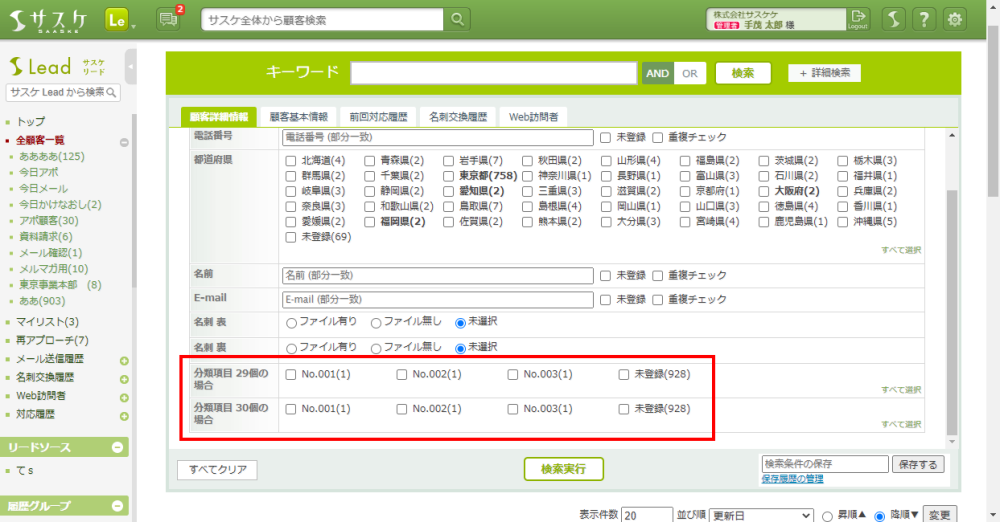Select ファイル有り radio for 名刺 表
Viewport: 1000px width, 522px height.
click(x=292, y=322)
